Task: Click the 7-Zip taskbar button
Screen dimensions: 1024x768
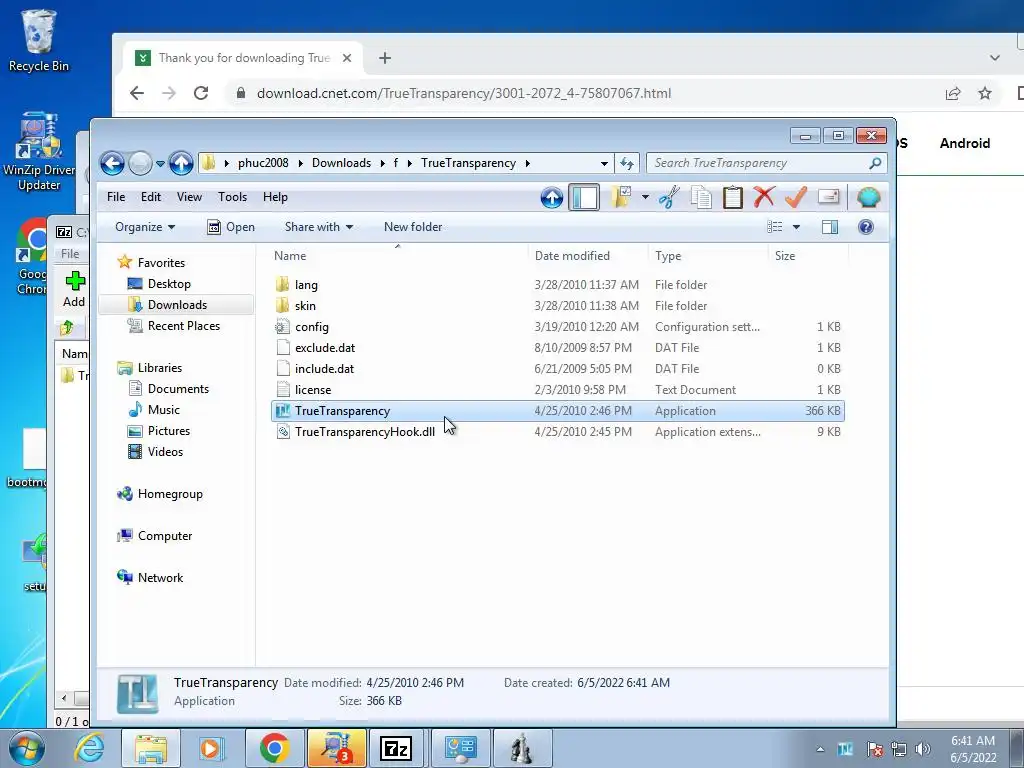Action: pos(396,748)
